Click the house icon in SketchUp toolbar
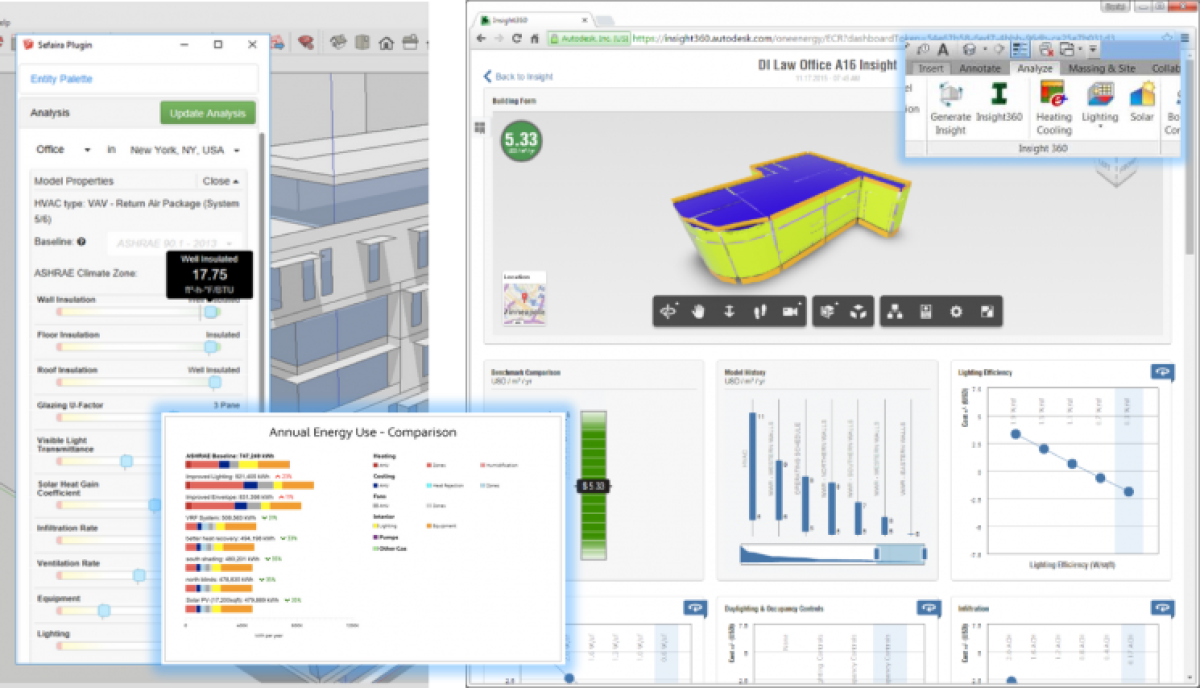This screenshot has width=1200, height=688. (x=385, y=42)
